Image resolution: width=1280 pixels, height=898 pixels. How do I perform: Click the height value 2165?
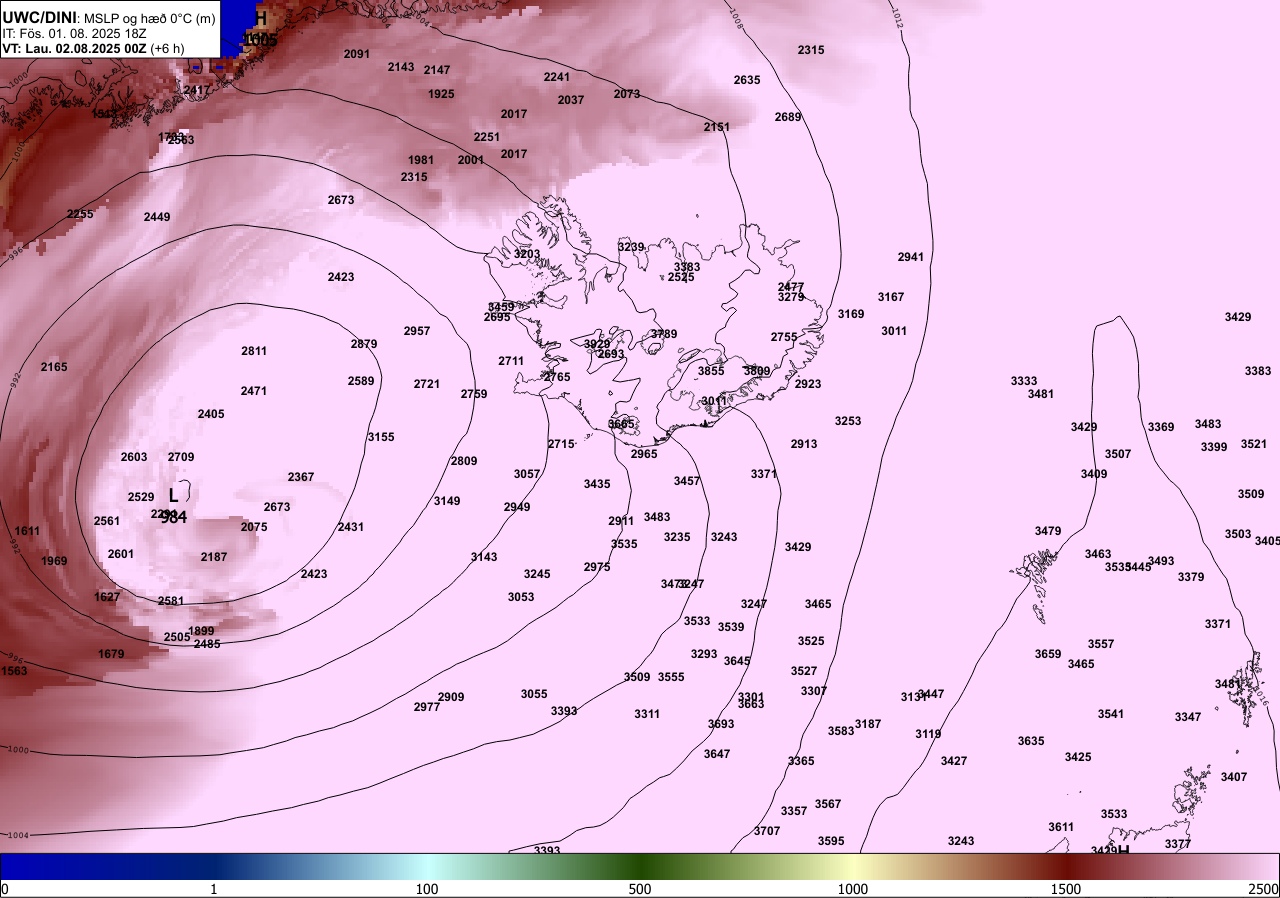(54, 367)
